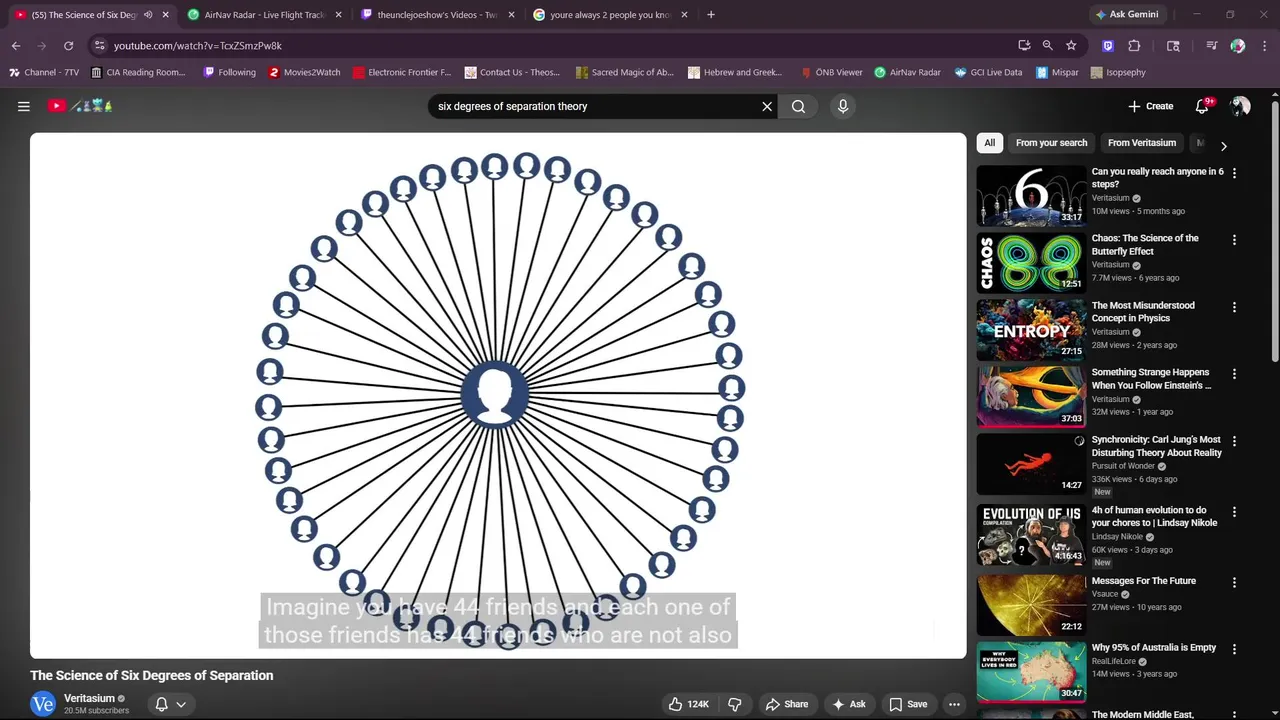Viewport: 1280px width, 720px height.
Task: Dislike the video
Action: (735, 704)
